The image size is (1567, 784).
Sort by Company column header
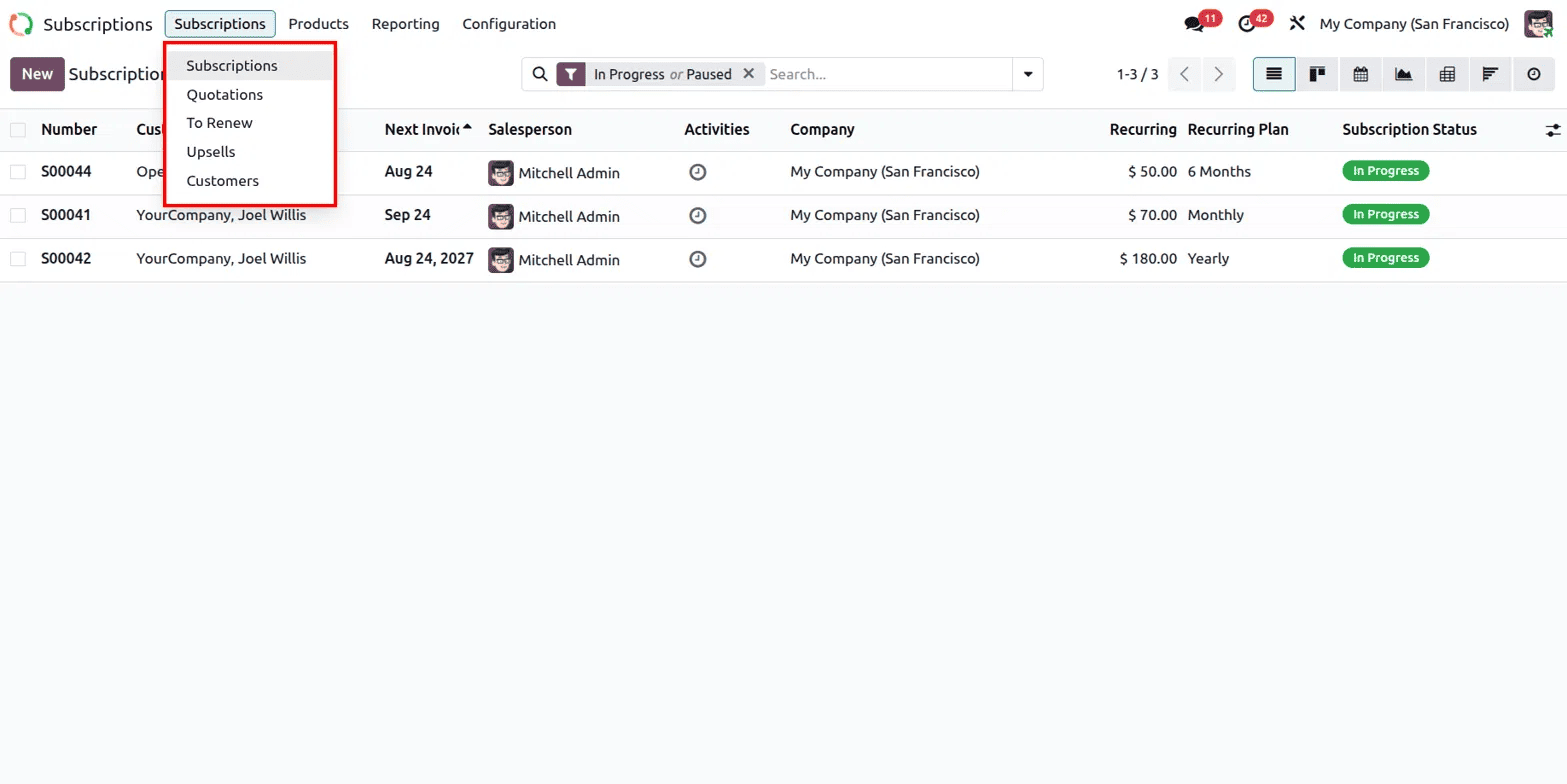pos(822,130)
